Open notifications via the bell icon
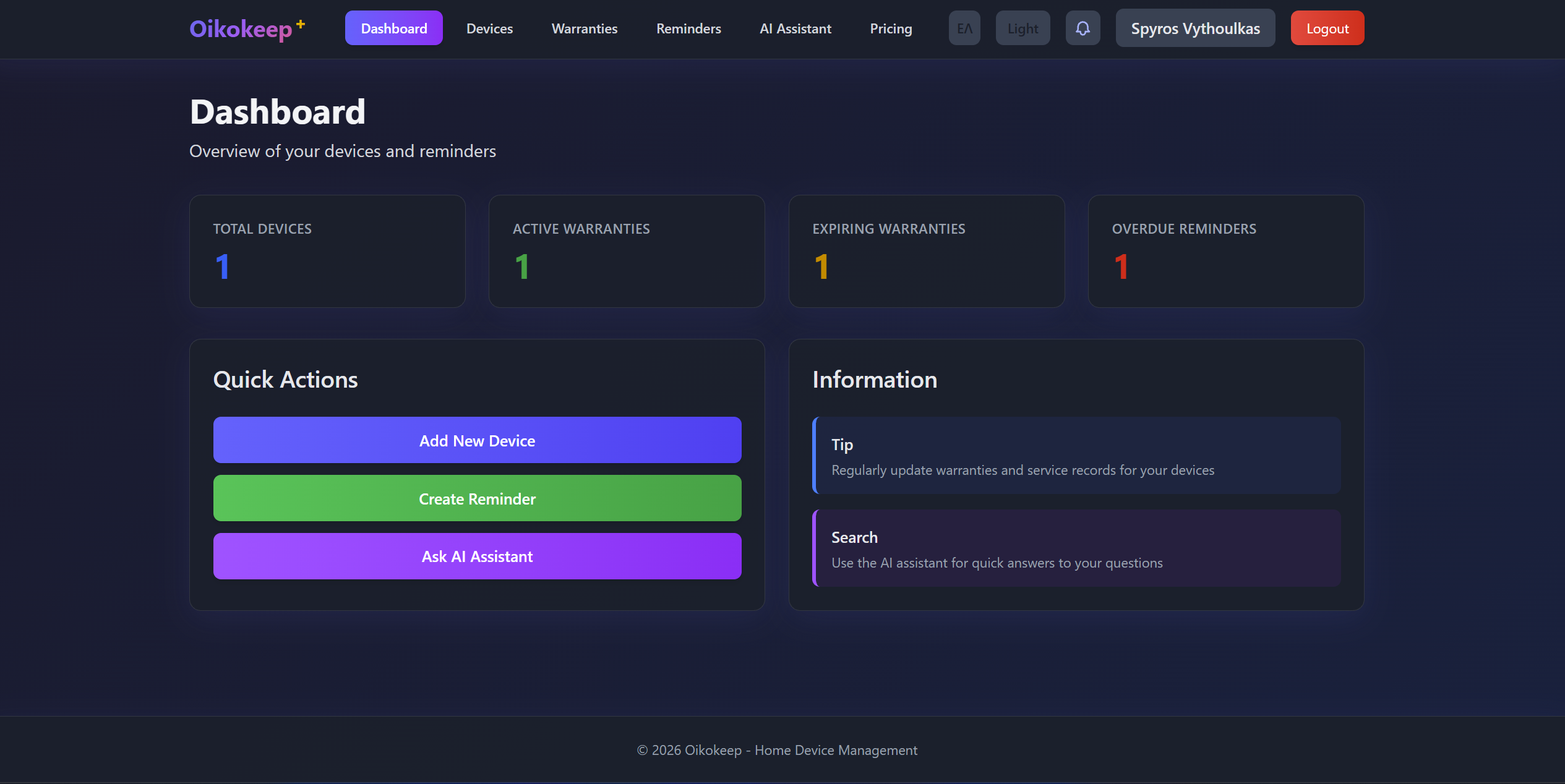The width and height of the screenshot is (1565, 784). (1082, 28)
